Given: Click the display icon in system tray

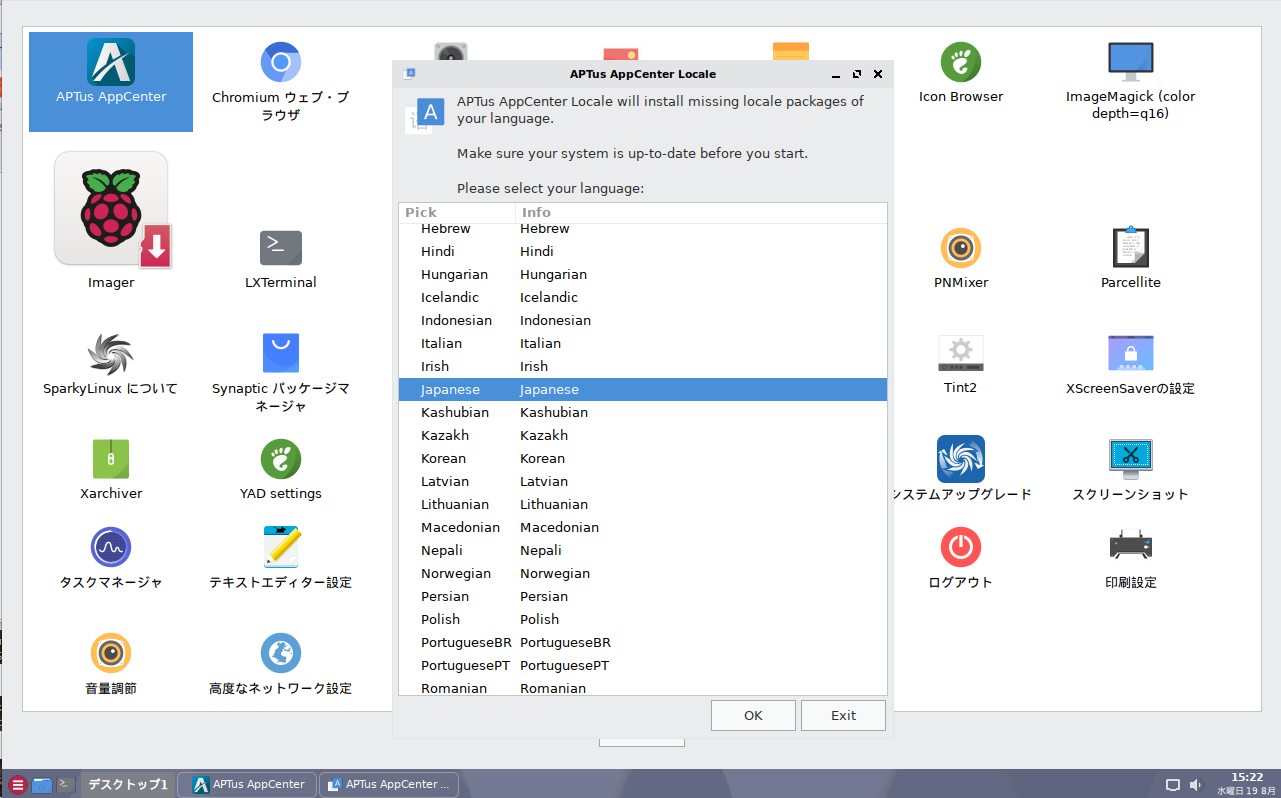Looking at the screenshot, I should point(1174,785).
